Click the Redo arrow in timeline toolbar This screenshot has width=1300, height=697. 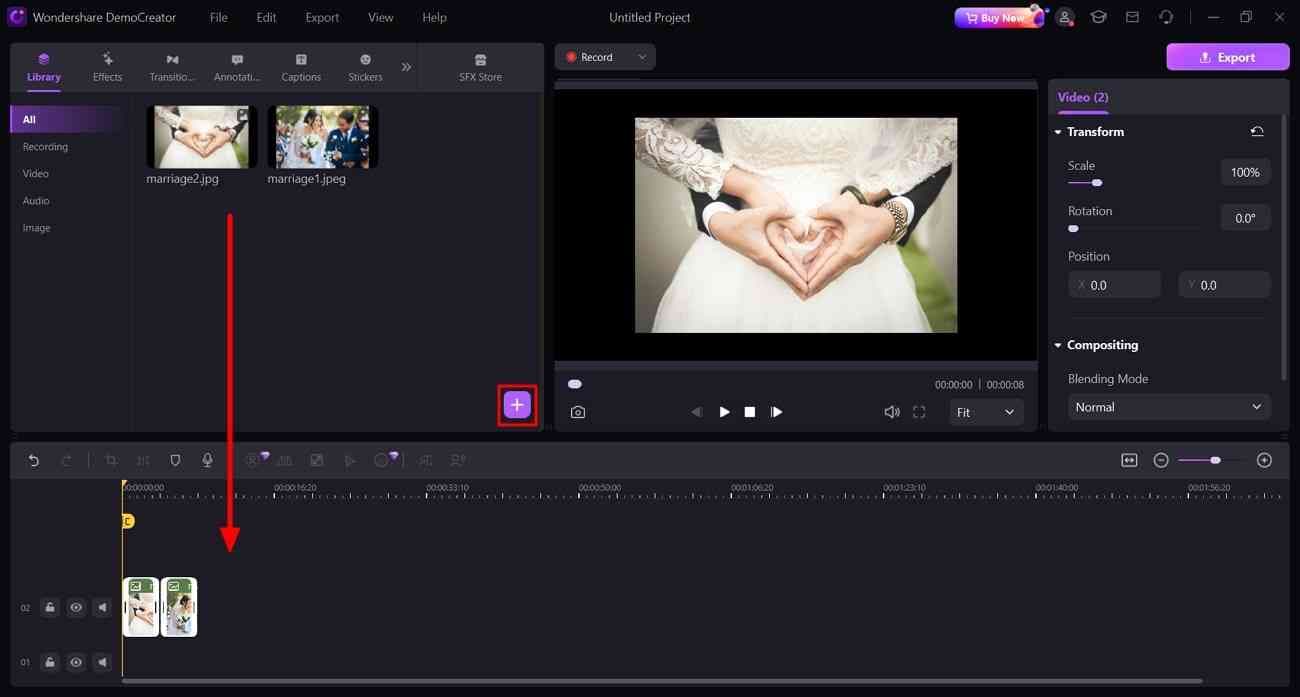(x=66, y=460)
